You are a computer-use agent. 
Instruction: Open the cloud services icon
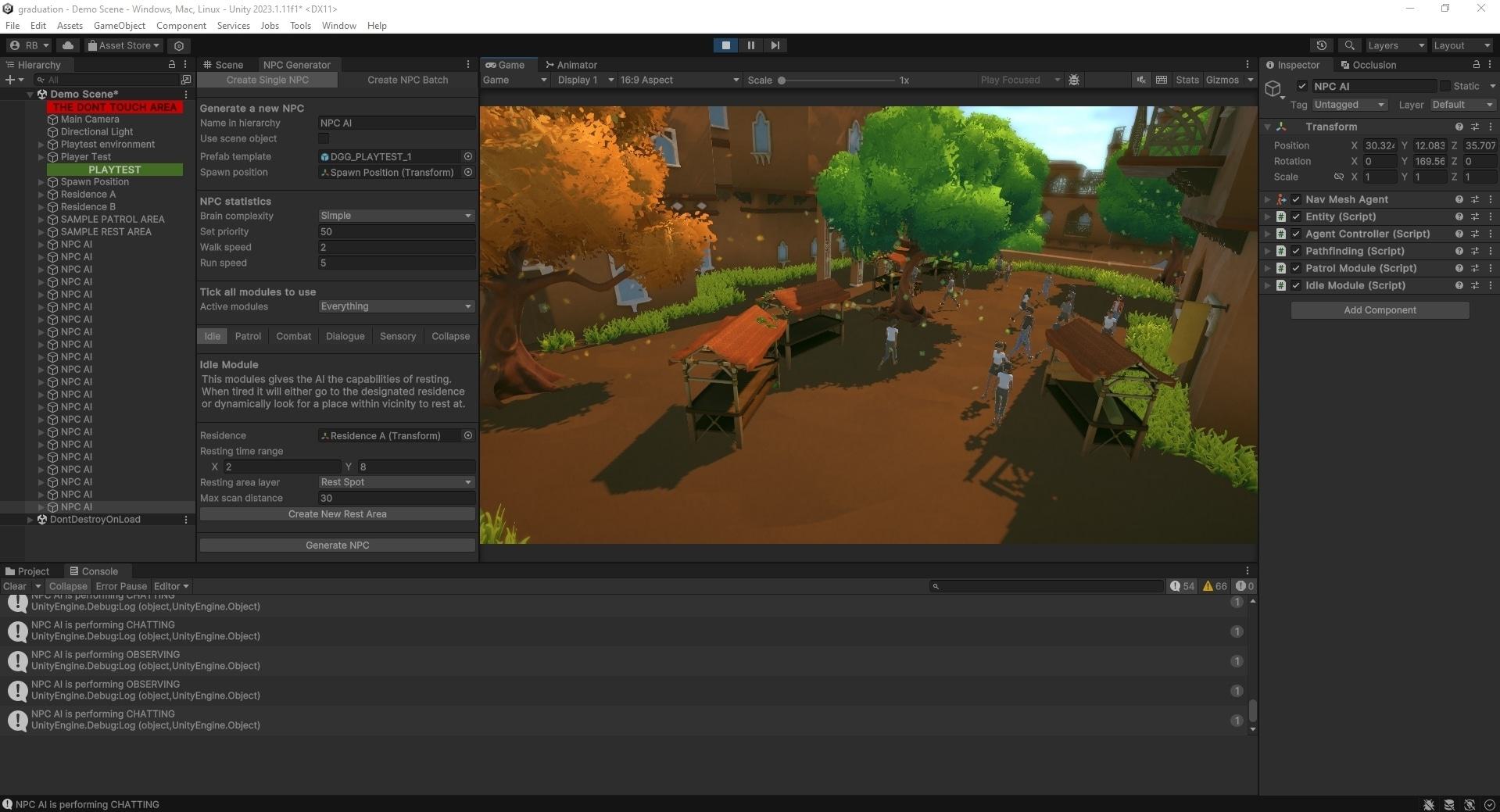[68, 45]
